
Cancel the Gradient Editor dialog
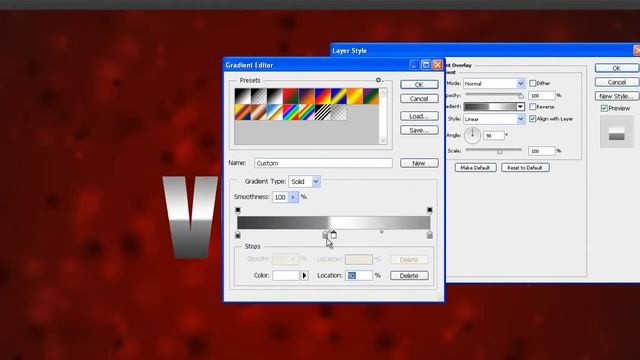[x=419, y=99]
